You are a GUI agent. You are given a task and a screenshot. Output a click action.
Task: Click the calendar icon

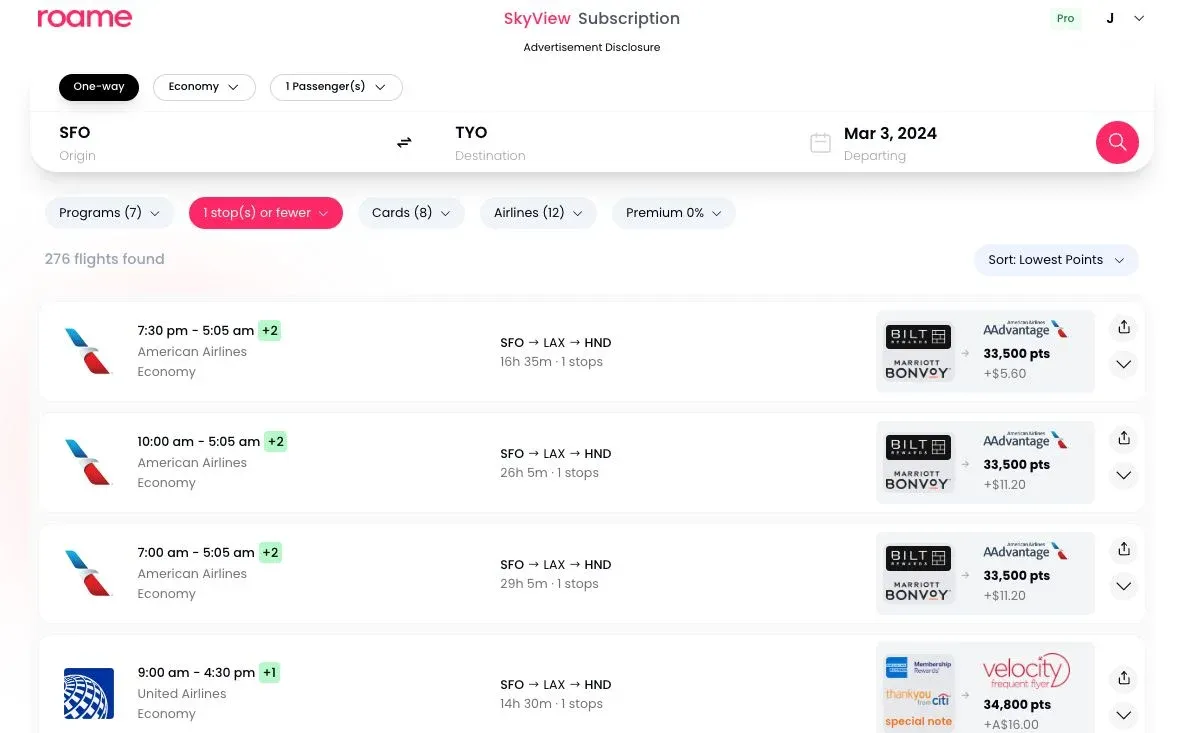point(820,143)
